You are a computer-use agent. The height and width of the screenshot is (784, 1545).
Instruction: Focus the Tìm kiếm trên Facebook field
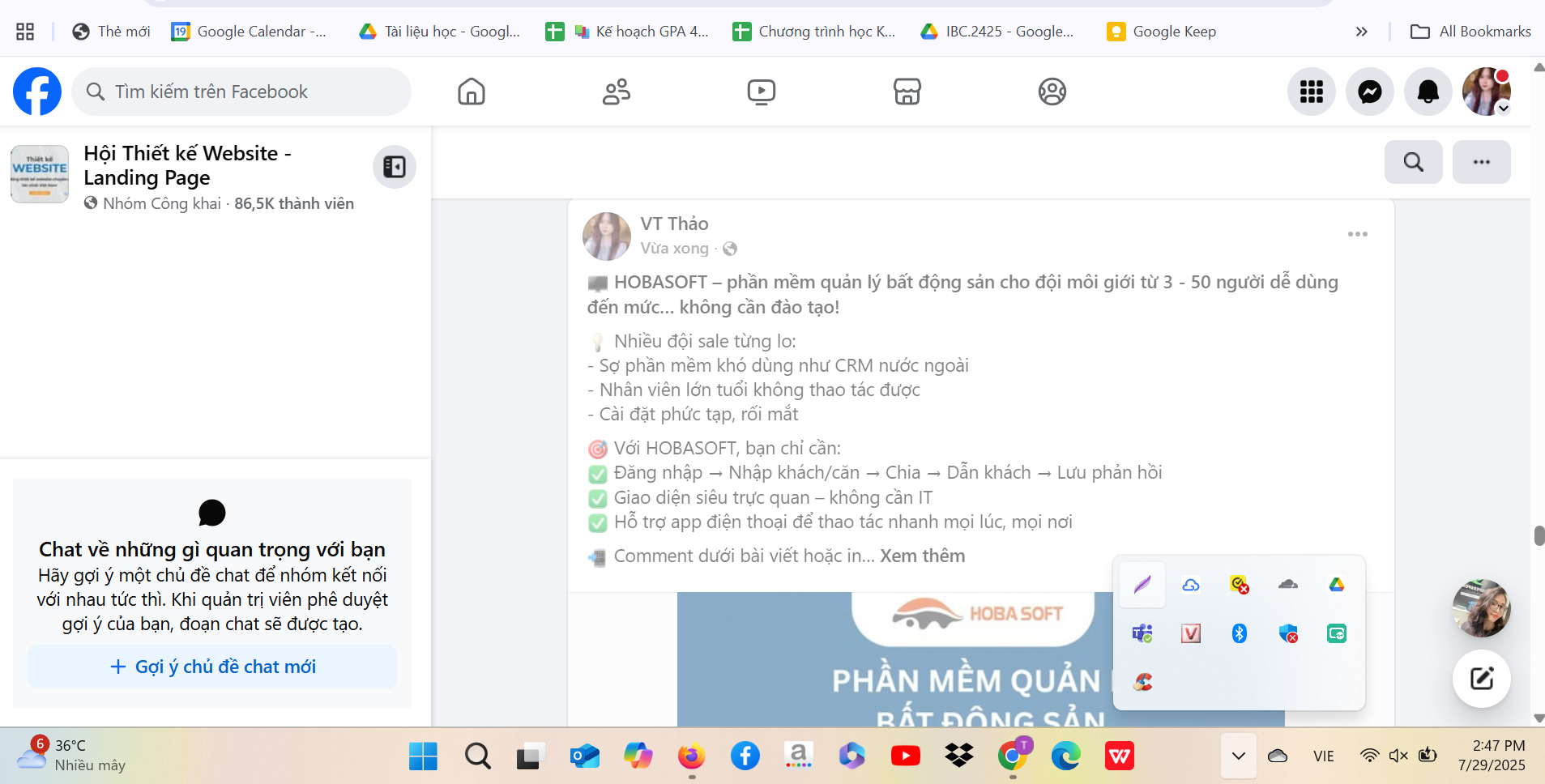(243, 92)
